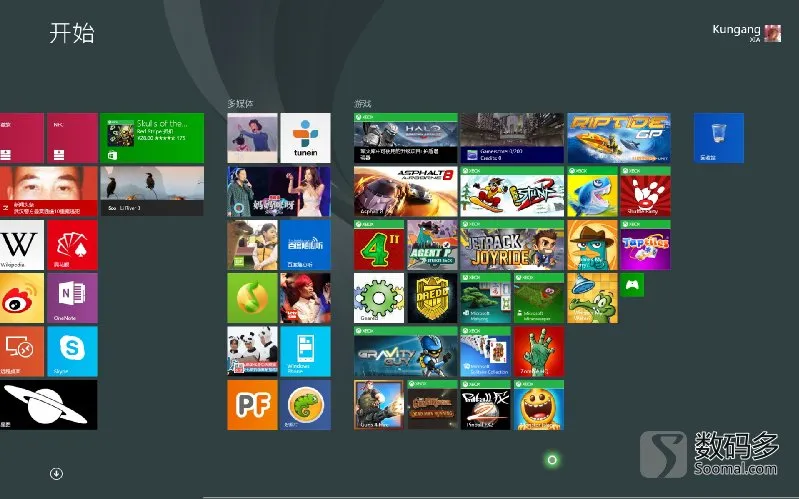Screen dimensions: 799x499
Task: Open the green QQ Music note tile
Action: [252, 298]
